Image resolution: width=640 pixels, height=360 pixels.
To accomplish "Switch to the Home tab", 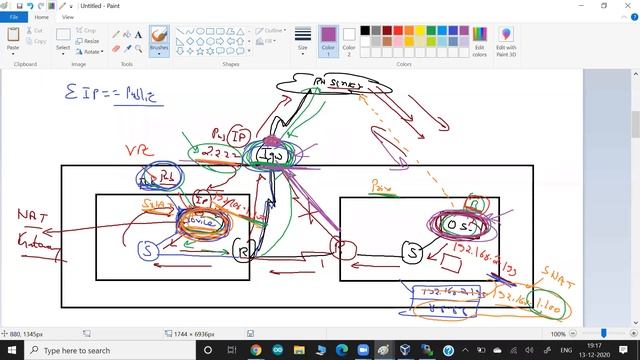I will point(41,17).
